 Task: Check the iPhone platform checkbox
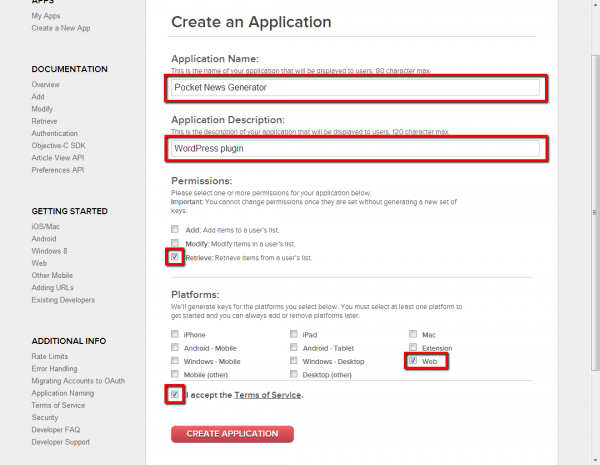(175, 334)
